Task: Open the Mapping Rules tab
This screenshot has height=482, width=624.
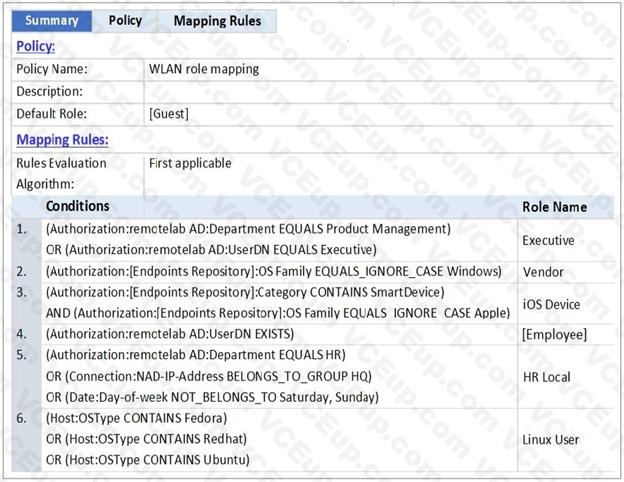Action: coord(217,21)
